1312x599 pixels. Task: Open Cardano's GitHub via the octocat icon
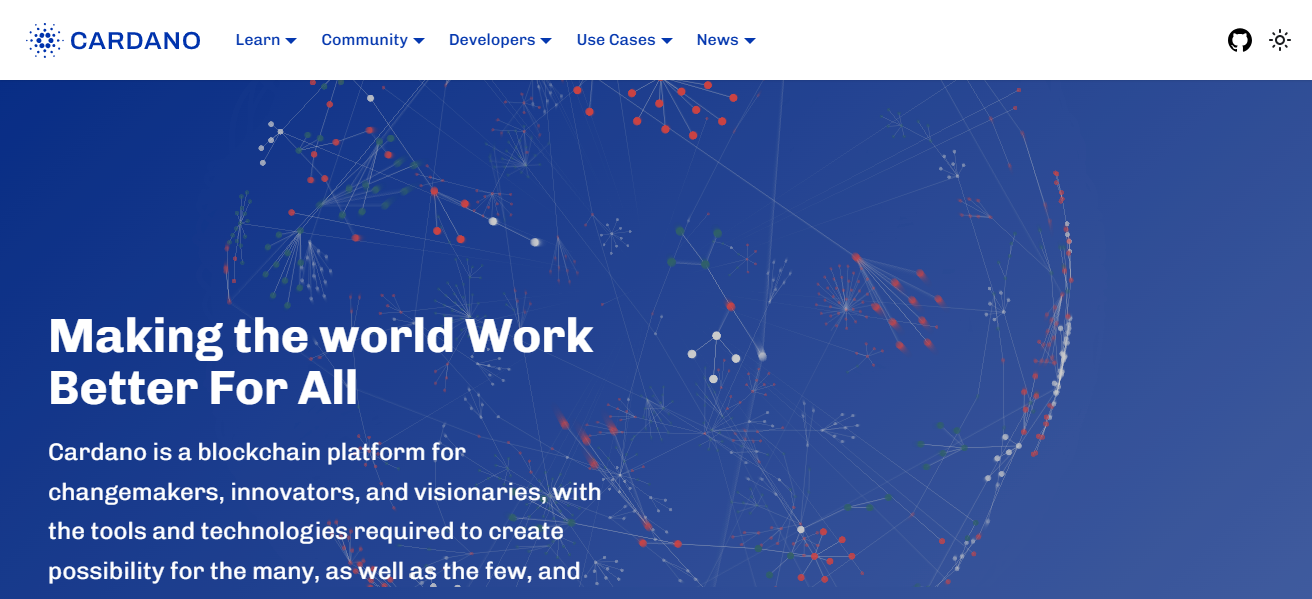coord(1240,40)
